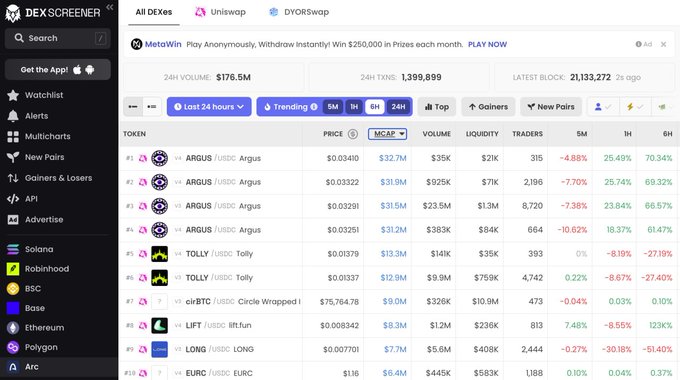Select the Ethereum chain icon

[13, 328]
